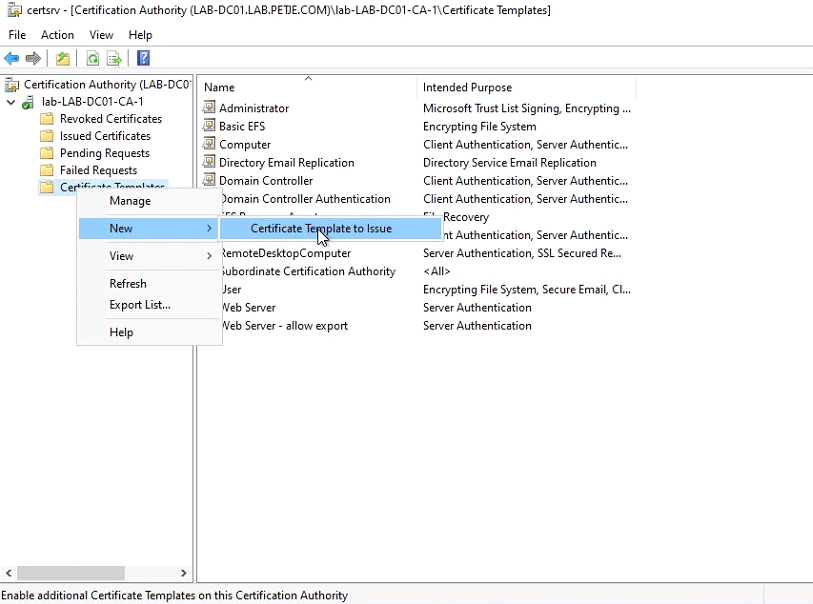The image size is (813, 604).
Task: Open the Action menu in menu bar
Action: point(58,35)
